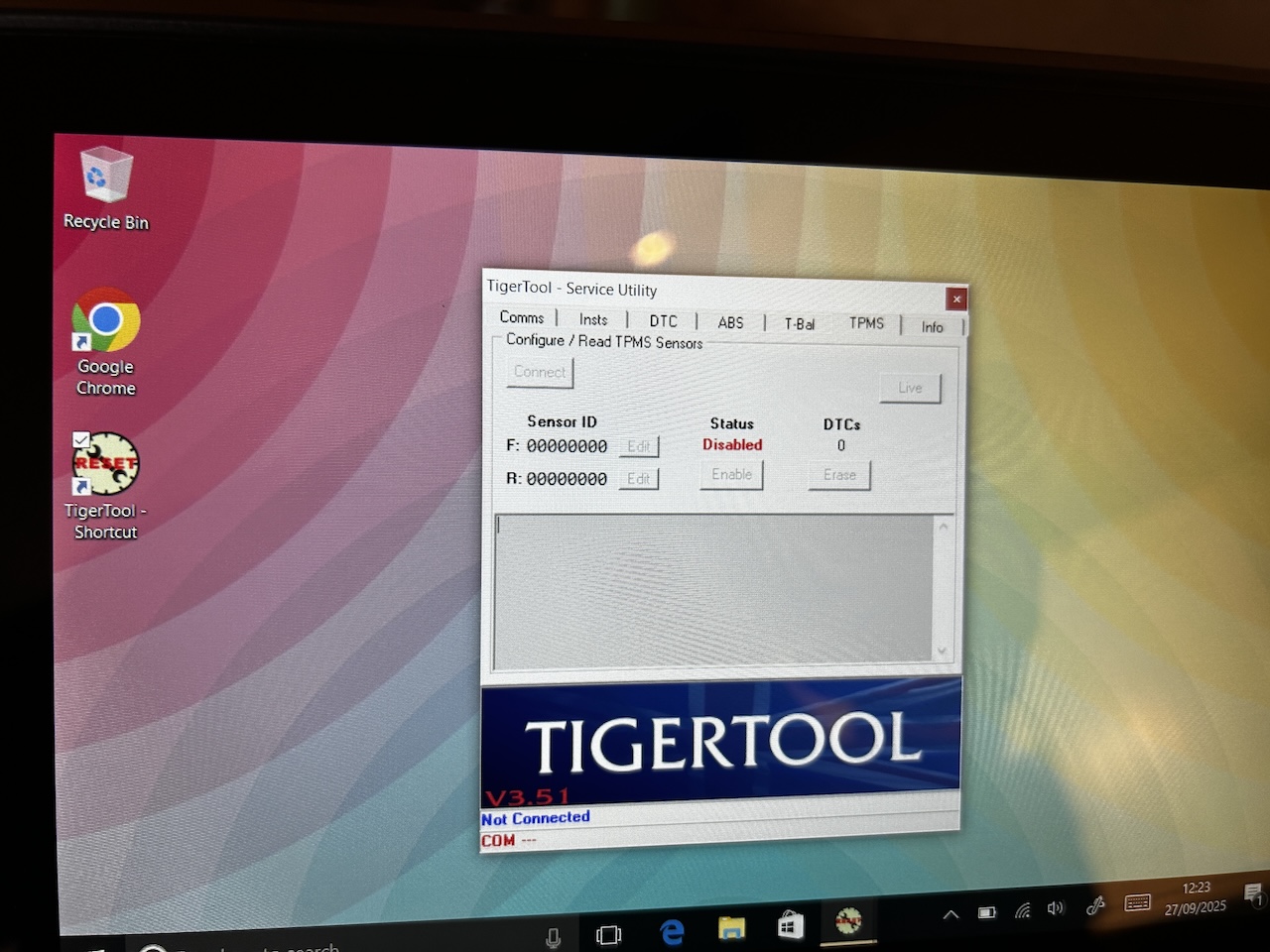
Task: Expand hidden system tray icons
Action: click(951, 913)
